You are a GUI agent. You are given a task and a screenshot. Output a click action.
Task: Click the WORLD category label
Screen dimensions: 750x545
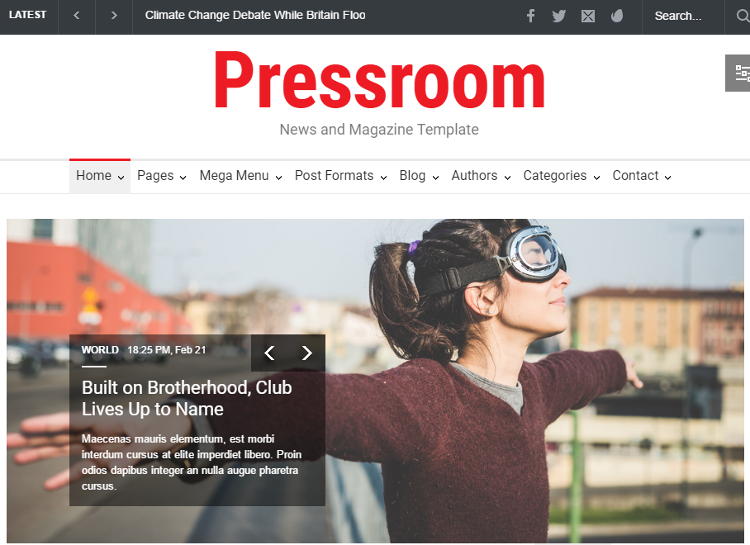(x=100, y=350)
